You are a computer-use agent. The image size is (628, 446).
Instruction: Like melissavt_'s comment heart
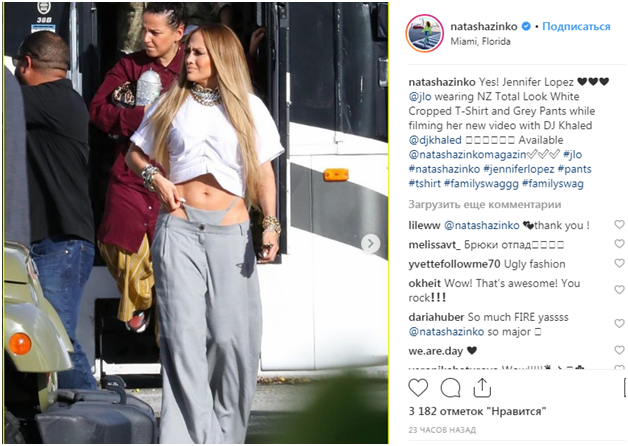619,244
